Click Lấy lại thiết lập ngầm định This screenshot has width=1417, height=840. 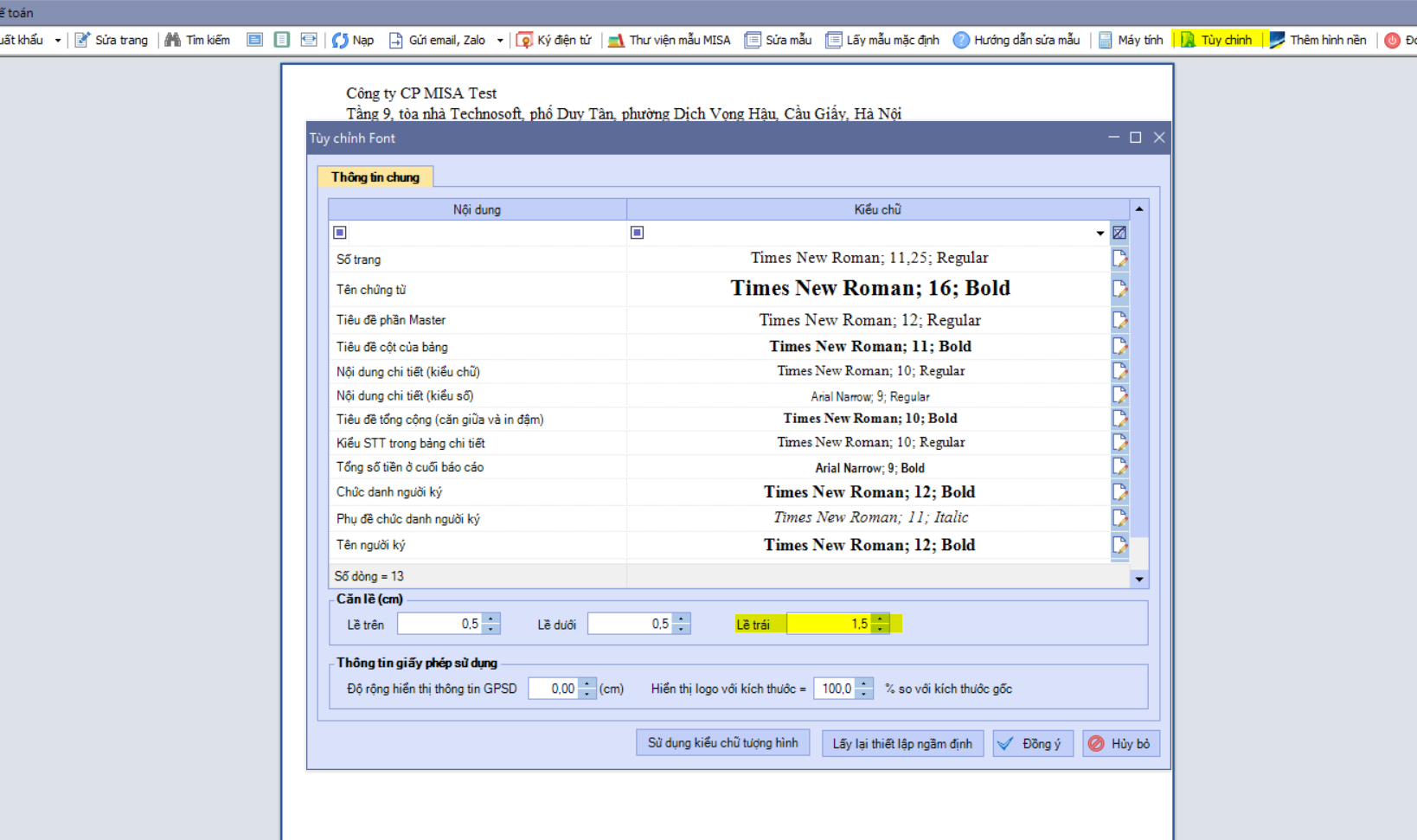[902, 744]
